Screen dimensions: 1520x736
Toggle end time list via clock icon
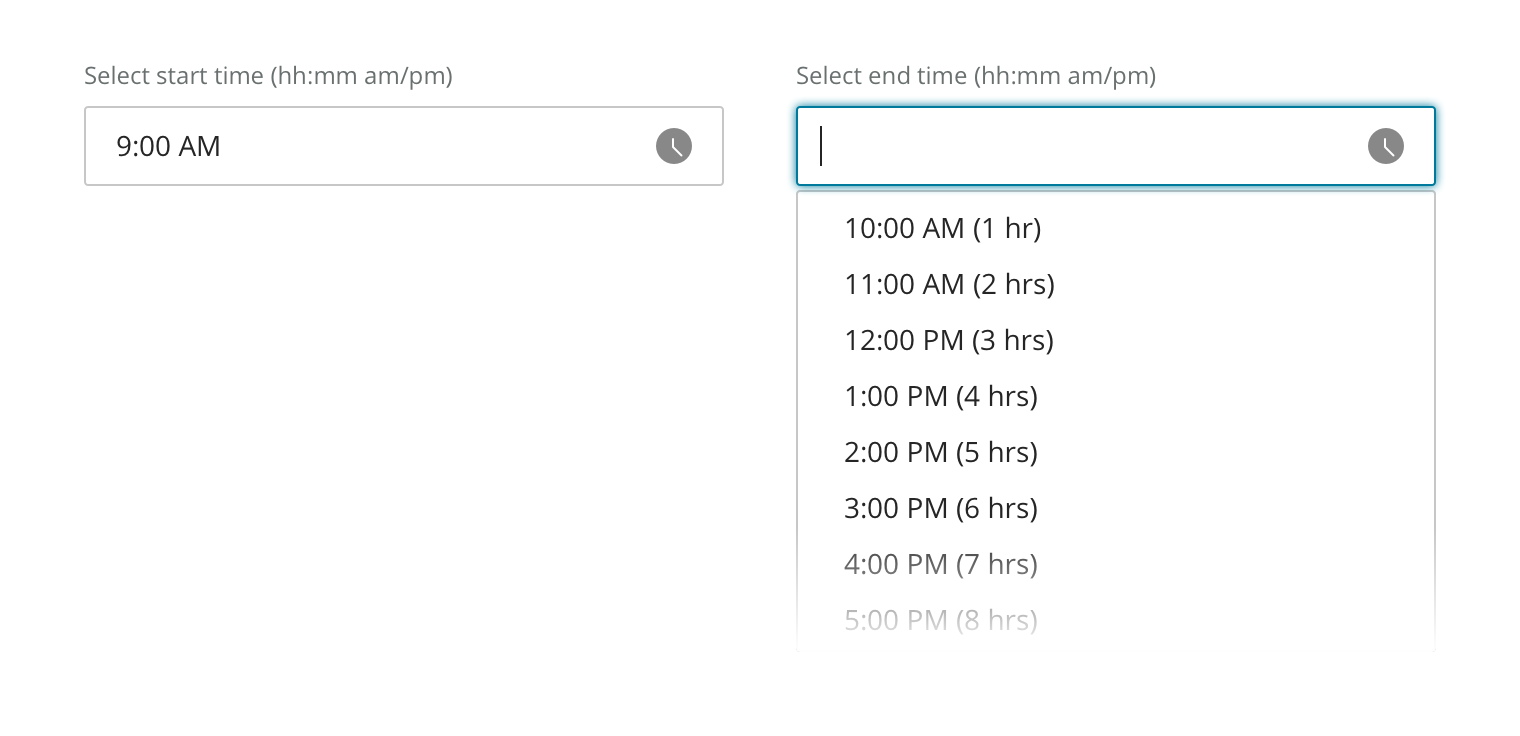[x=1385, y=146]
